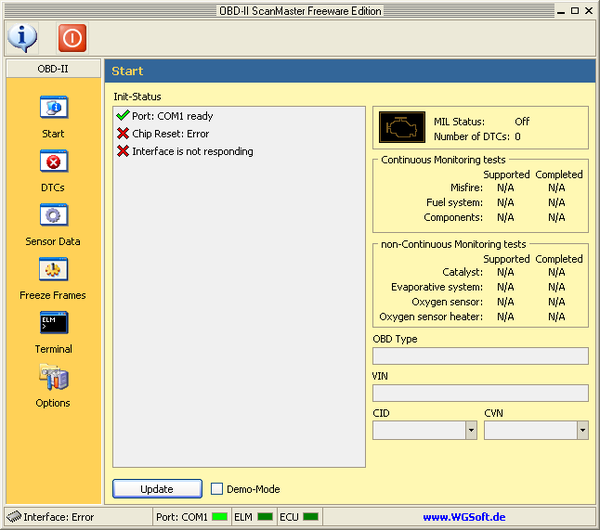
Task: Select the 'Chip Reset: Error' status line
Action: (170, 134)
